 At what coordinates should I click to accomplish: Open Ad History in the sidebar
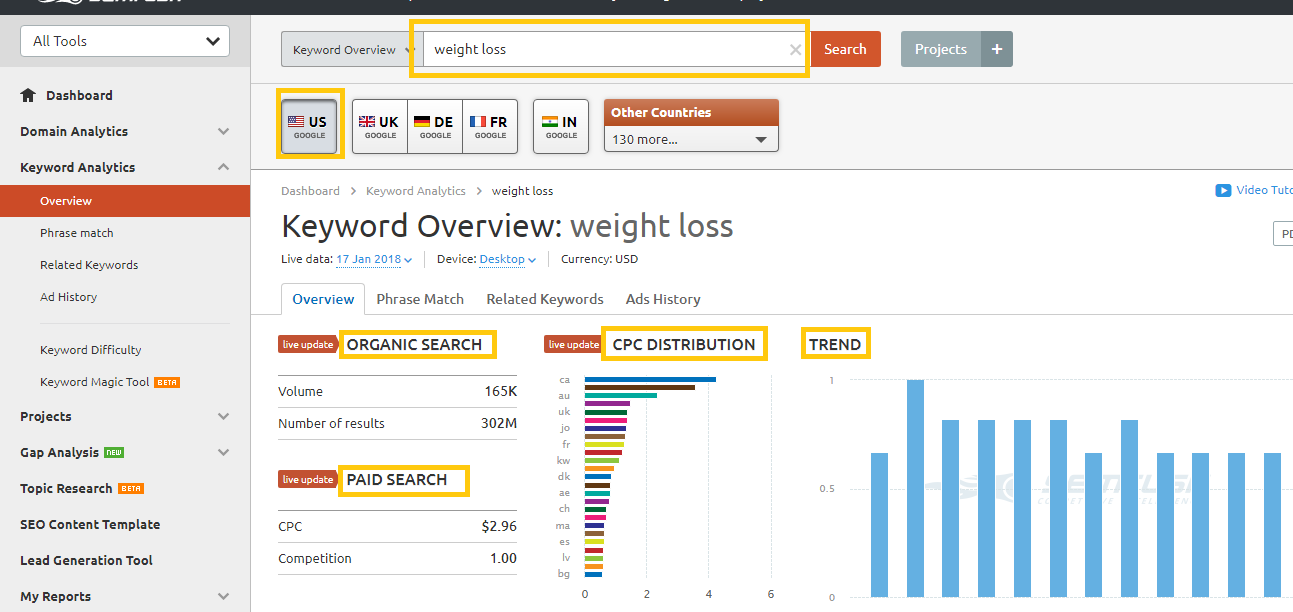coord(69,297)
